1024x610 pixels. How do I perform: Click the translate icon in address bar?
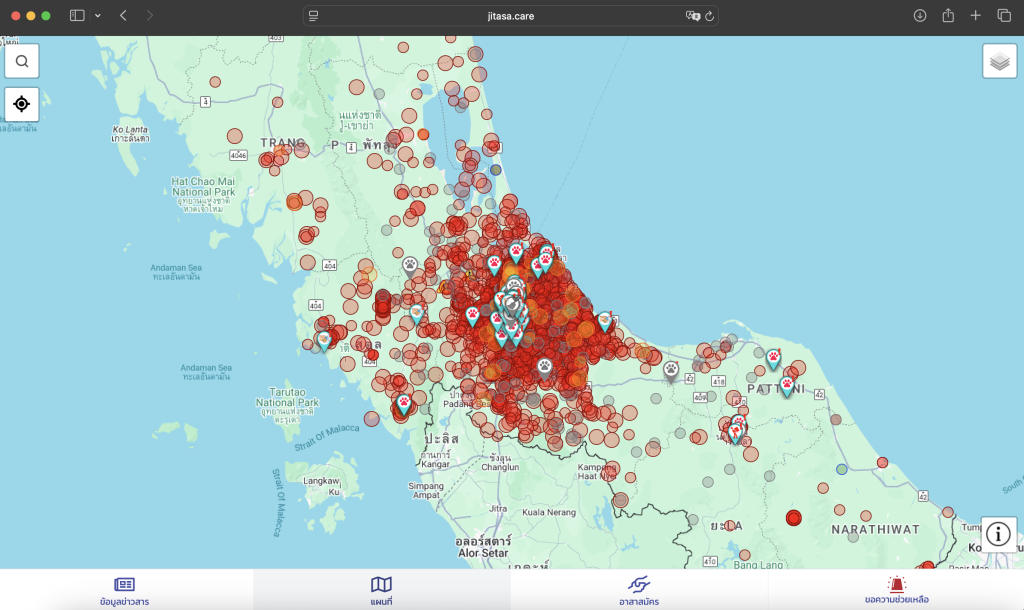(691, 16)
